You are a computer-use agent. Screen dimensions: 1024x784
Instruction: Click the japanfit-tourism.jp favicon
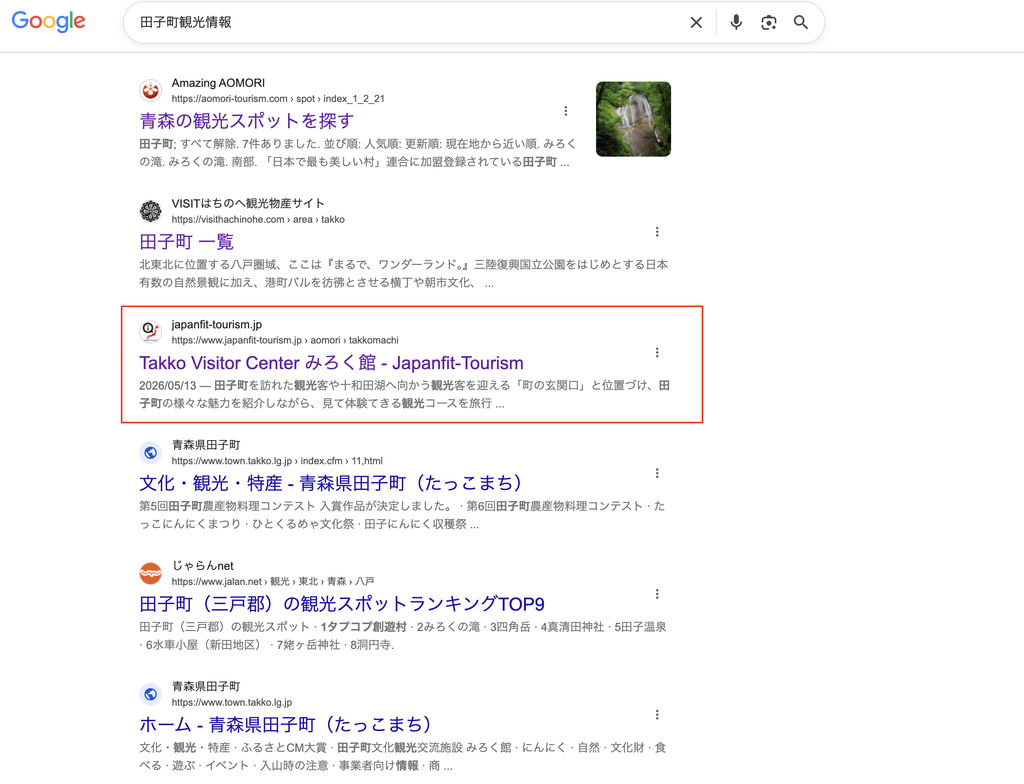151,331
